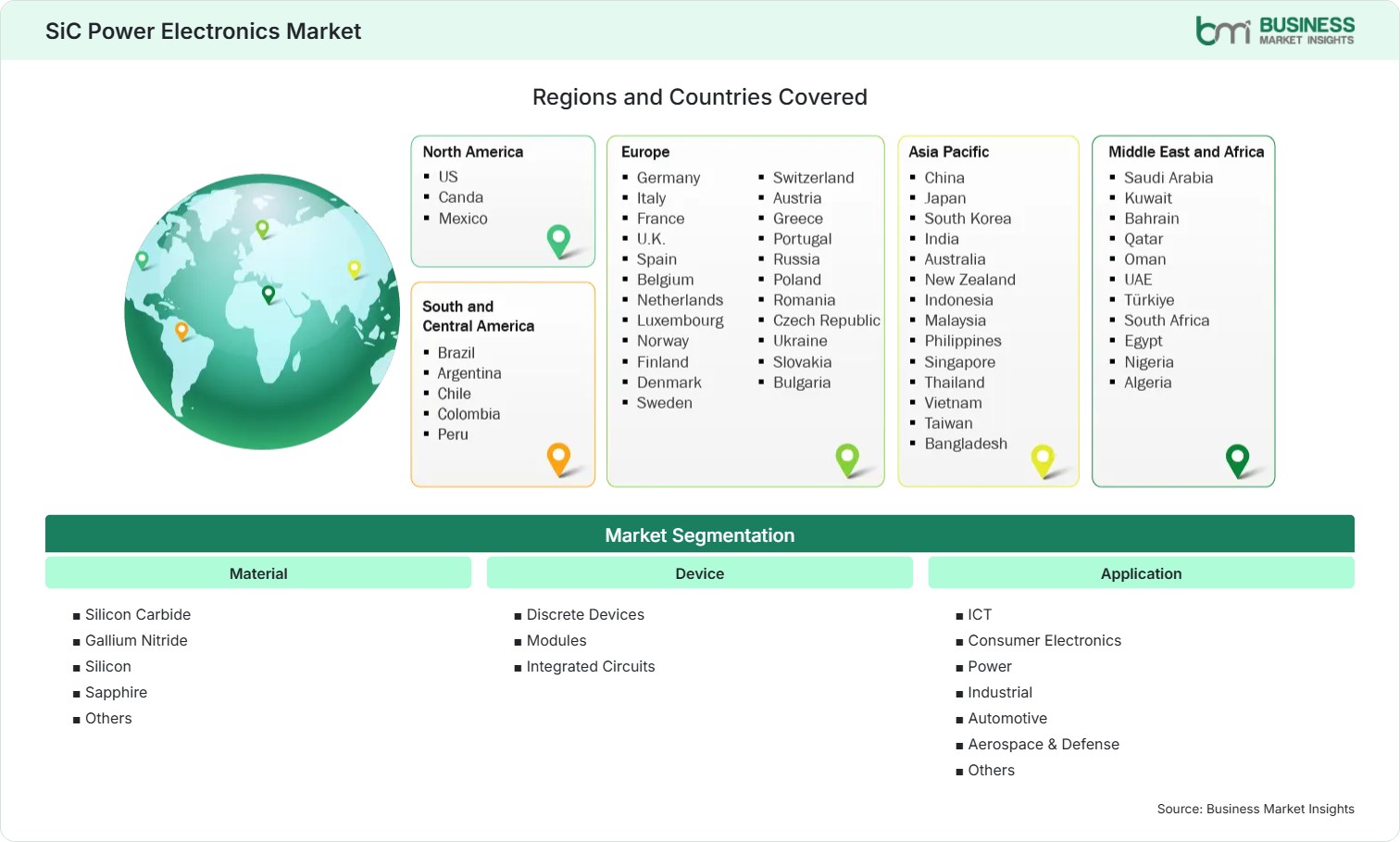Click the Business Market Insights logo
The width and height of the screenshot is (1400, 842).
click(x=1275, y=31)
